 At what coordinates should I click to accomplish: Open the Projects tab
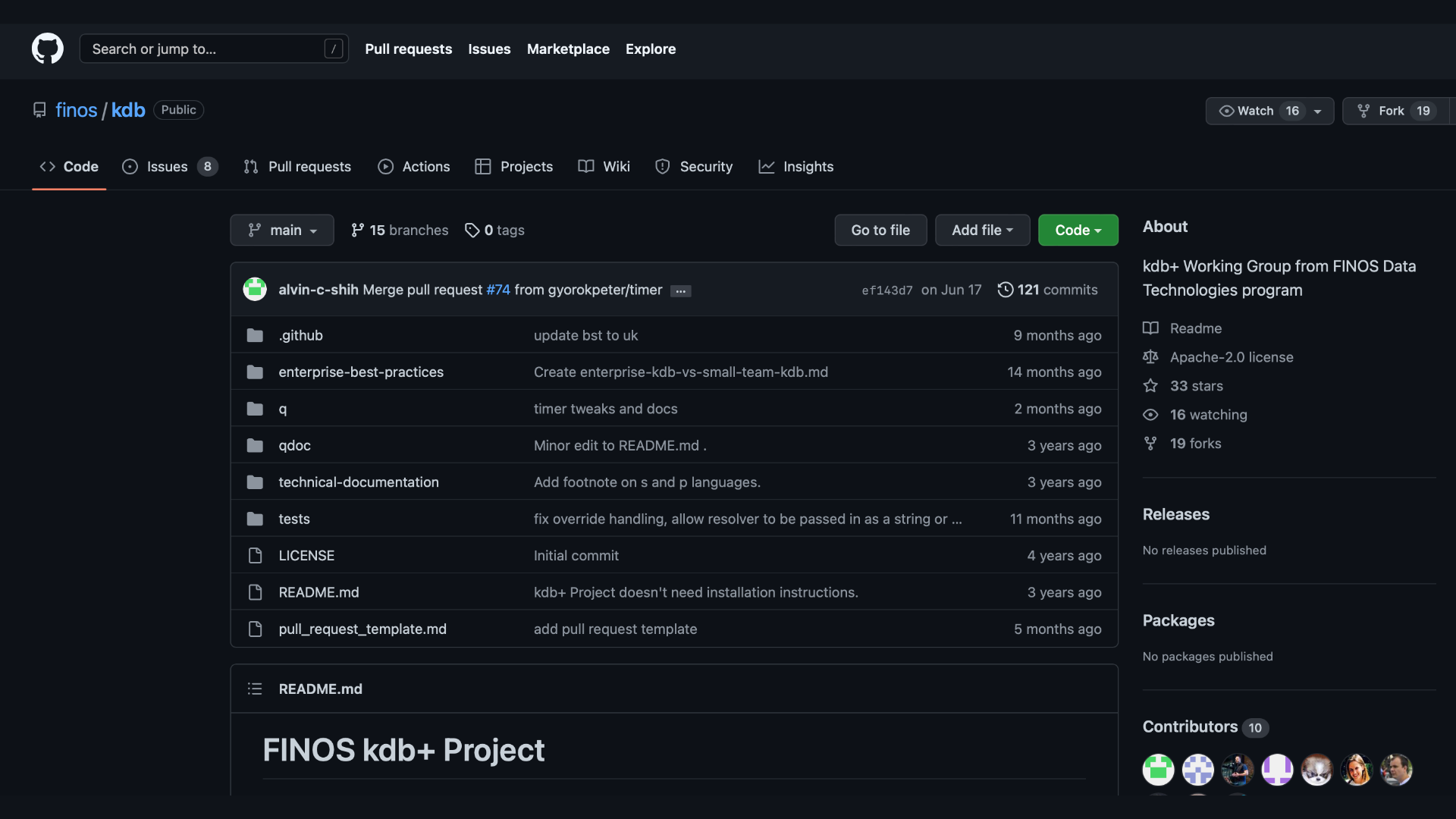tap(514, 167)
